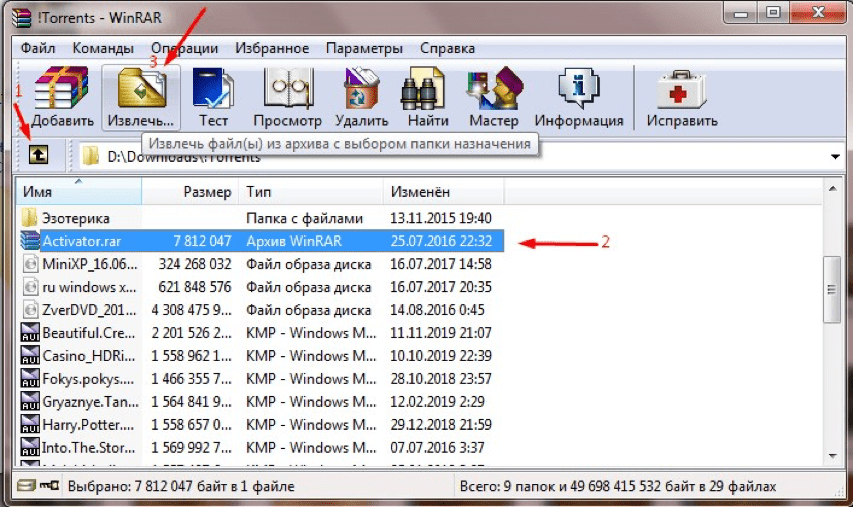Open the Параметры menu
Viewport: 853px width, 507px height.
coord(364,48)
